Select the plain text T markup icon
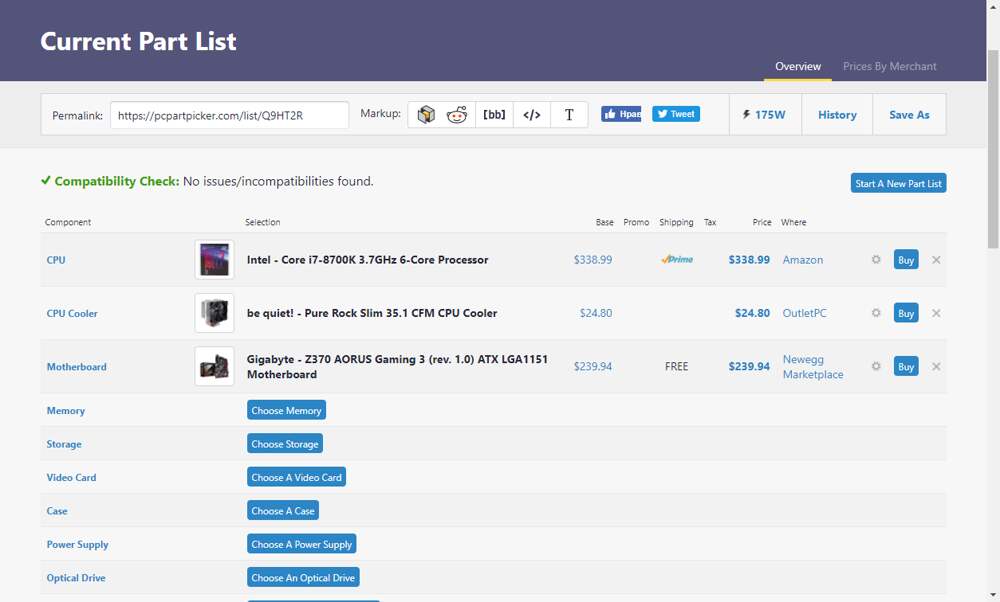 coord(569,115)
